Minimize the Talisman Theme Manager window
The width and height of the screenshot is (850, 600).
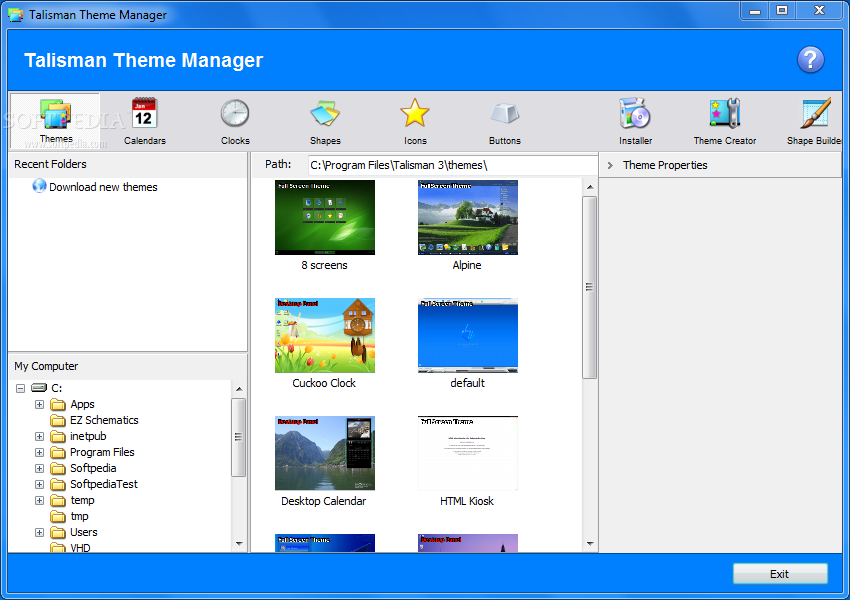tap(755, 10)
